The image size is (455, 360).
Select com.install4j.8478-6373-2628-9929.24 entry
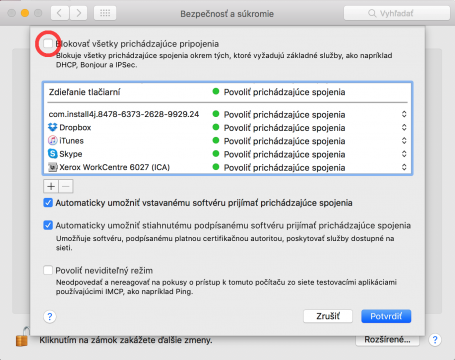[124, 114]
